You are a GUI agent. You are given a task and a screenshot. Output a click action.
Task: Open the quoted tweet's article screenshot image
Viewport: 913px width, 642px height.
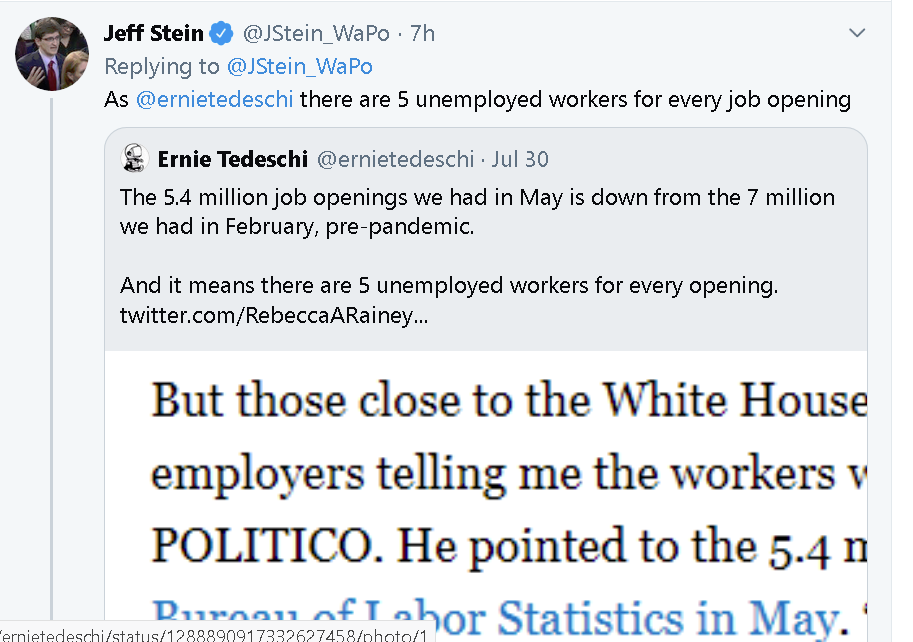[x=486, y=496]
